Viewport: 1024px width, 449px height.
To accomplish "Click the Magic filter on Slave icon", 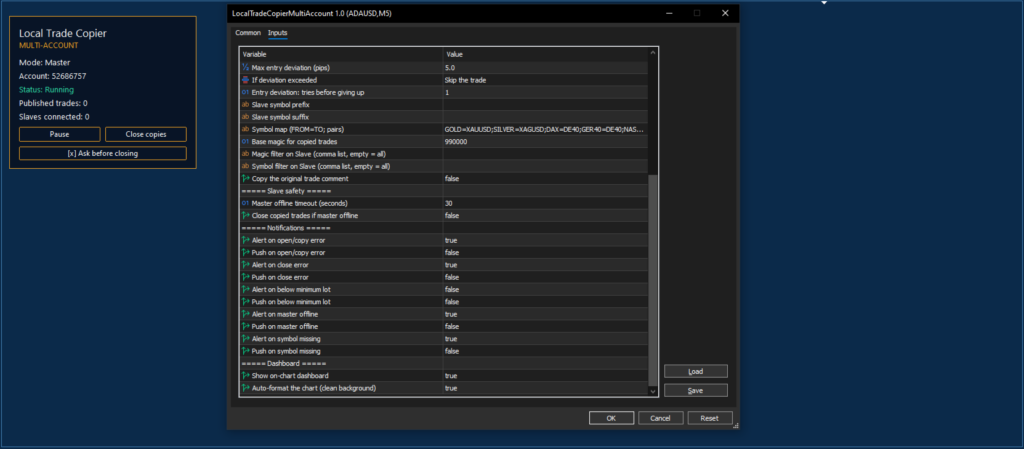I will pyautogui.click(x=246, y=154).
